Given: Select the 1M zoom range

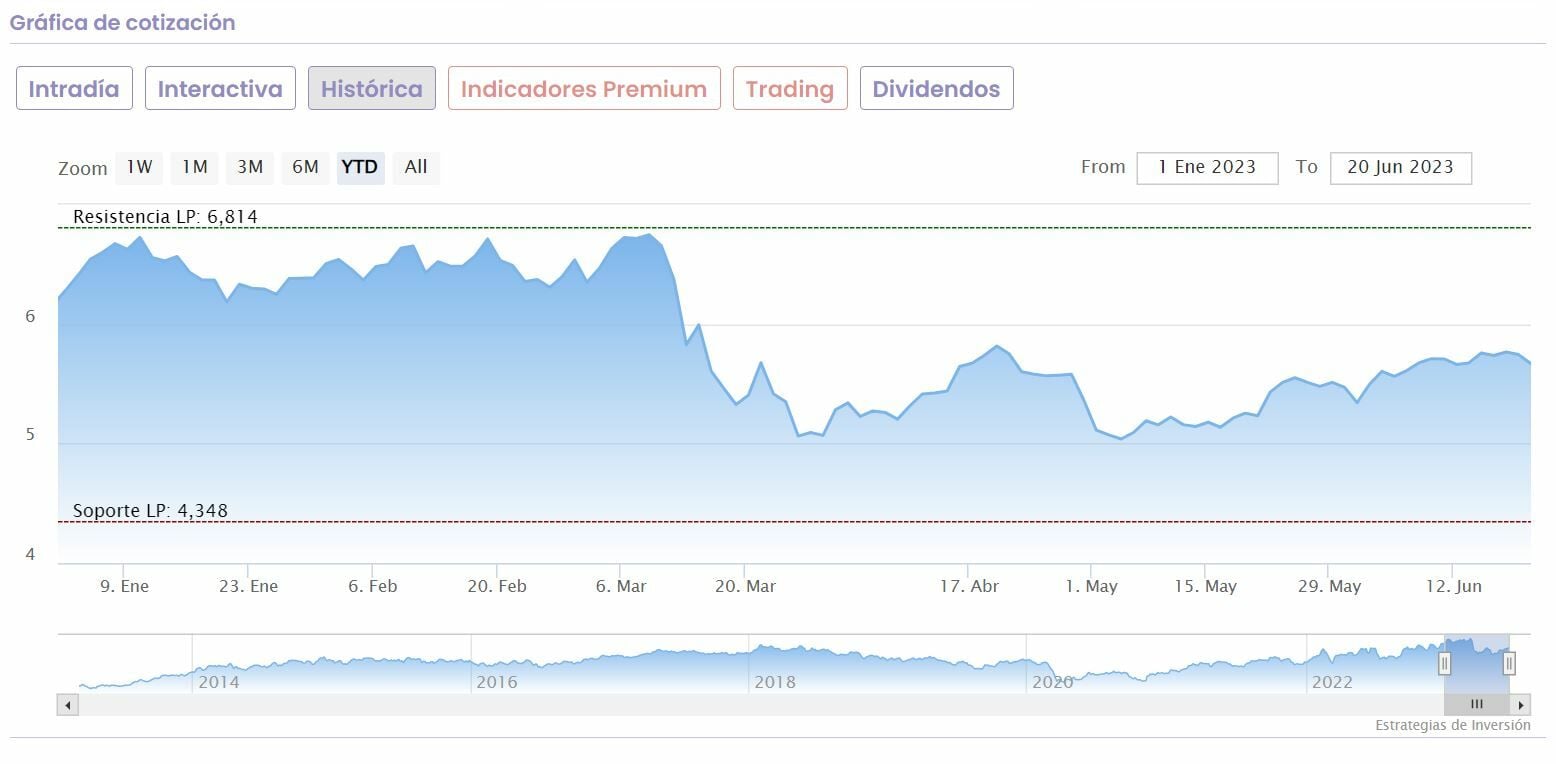Looking at the screenshot, I should [x=195, y=167].
